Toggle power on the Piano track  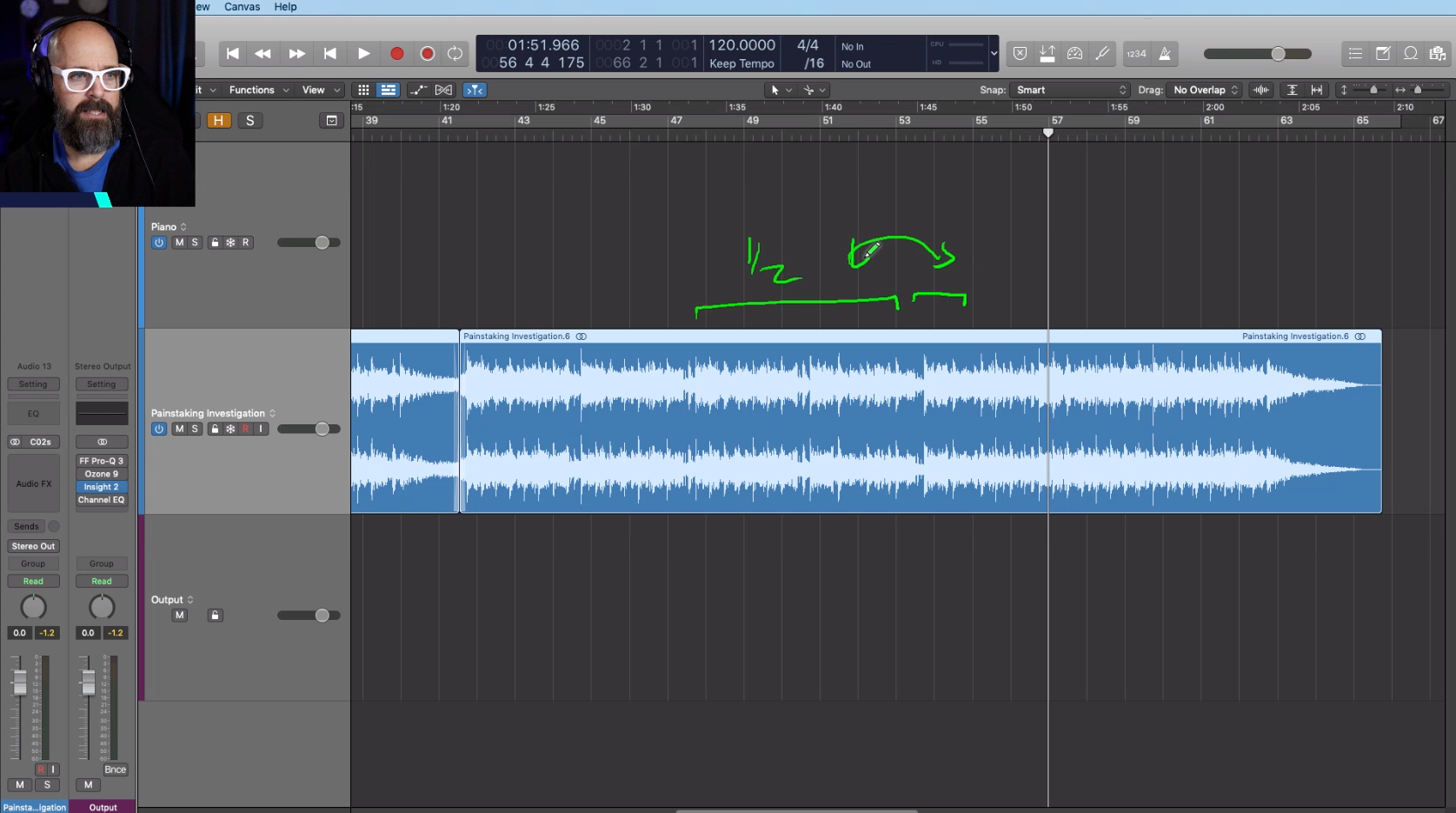[159, 243]
